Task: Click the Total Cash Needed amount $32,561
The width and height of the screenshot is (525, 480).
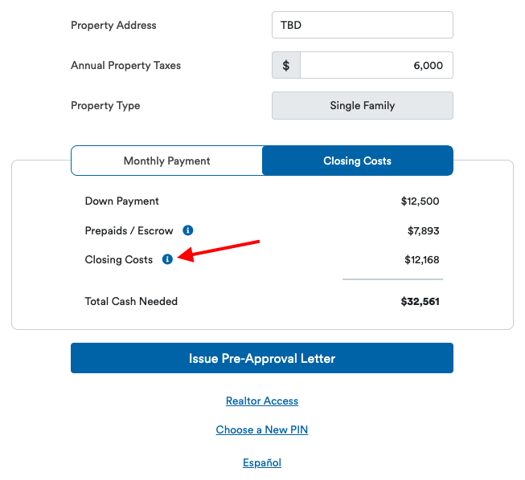Action: [420, 301]
